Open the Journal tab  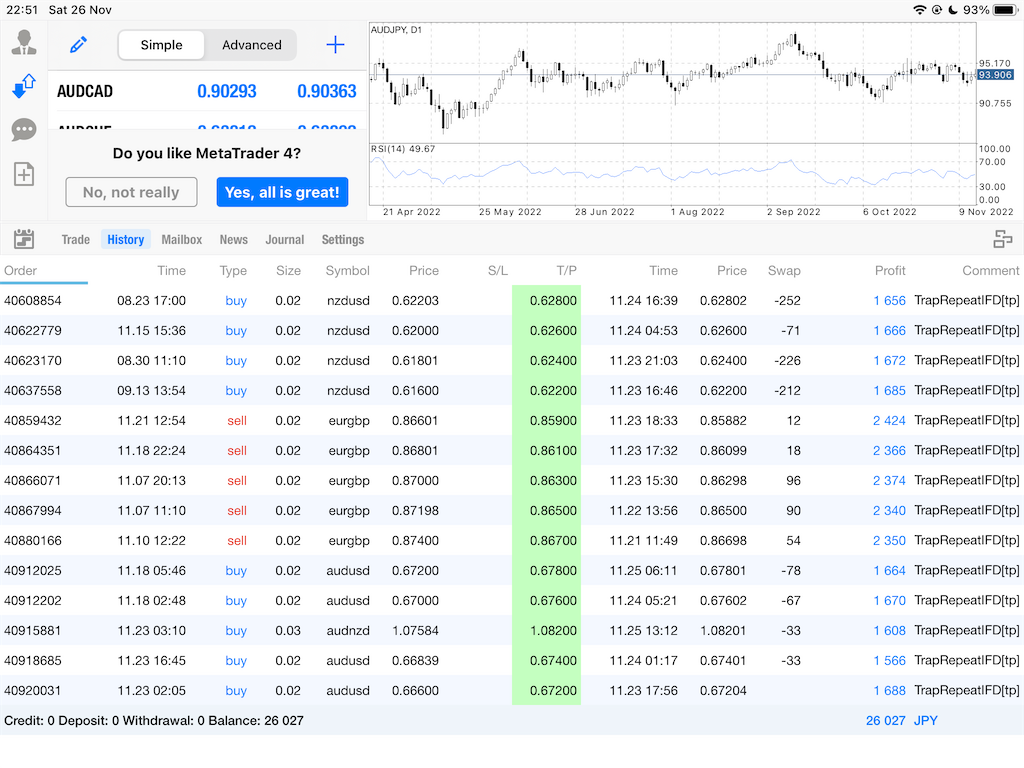(285, 240)
